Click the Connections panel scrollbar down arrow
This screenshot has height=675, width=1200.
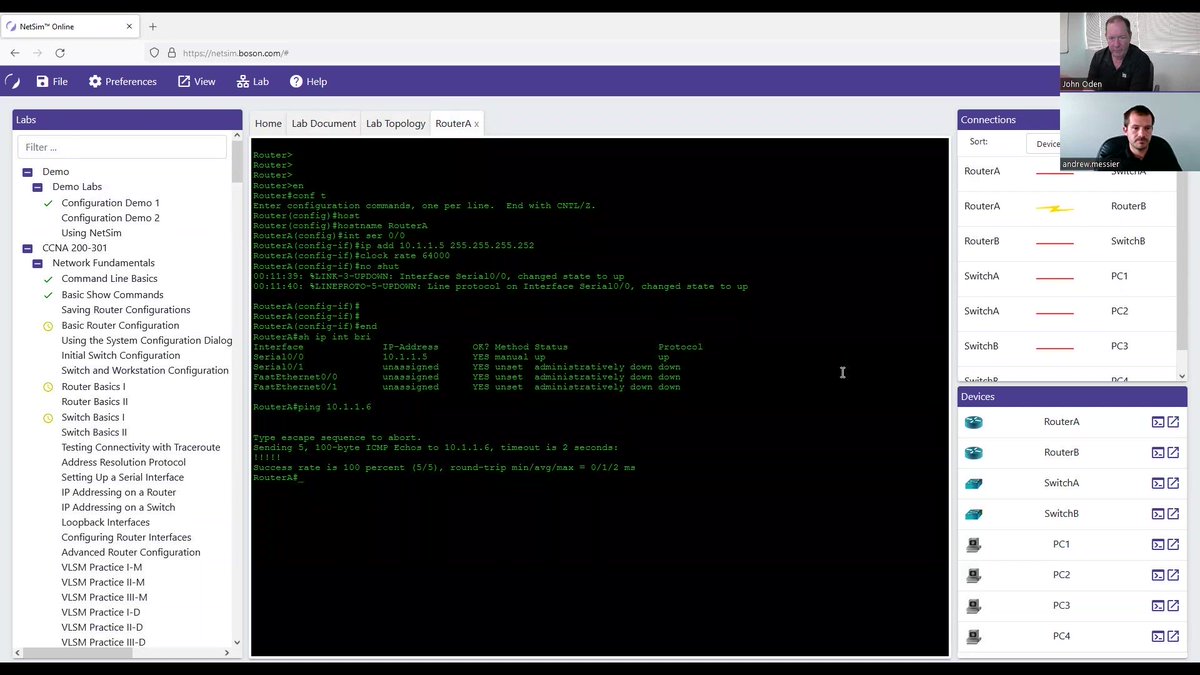pyautogui.click(x=1182, y=376)
